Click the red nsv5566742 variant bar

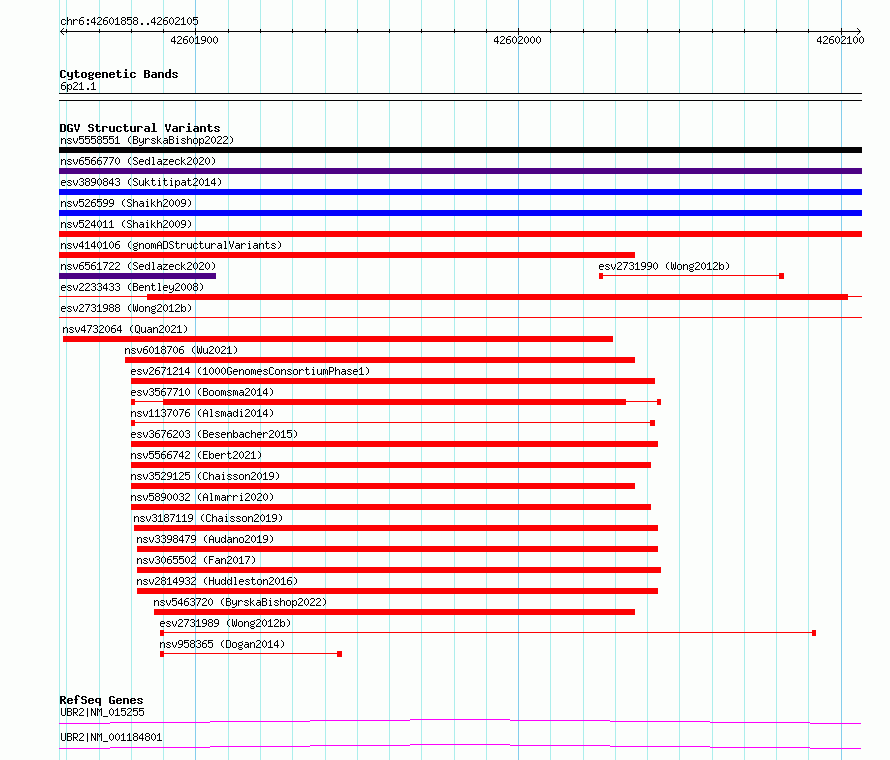click(391, 465)
